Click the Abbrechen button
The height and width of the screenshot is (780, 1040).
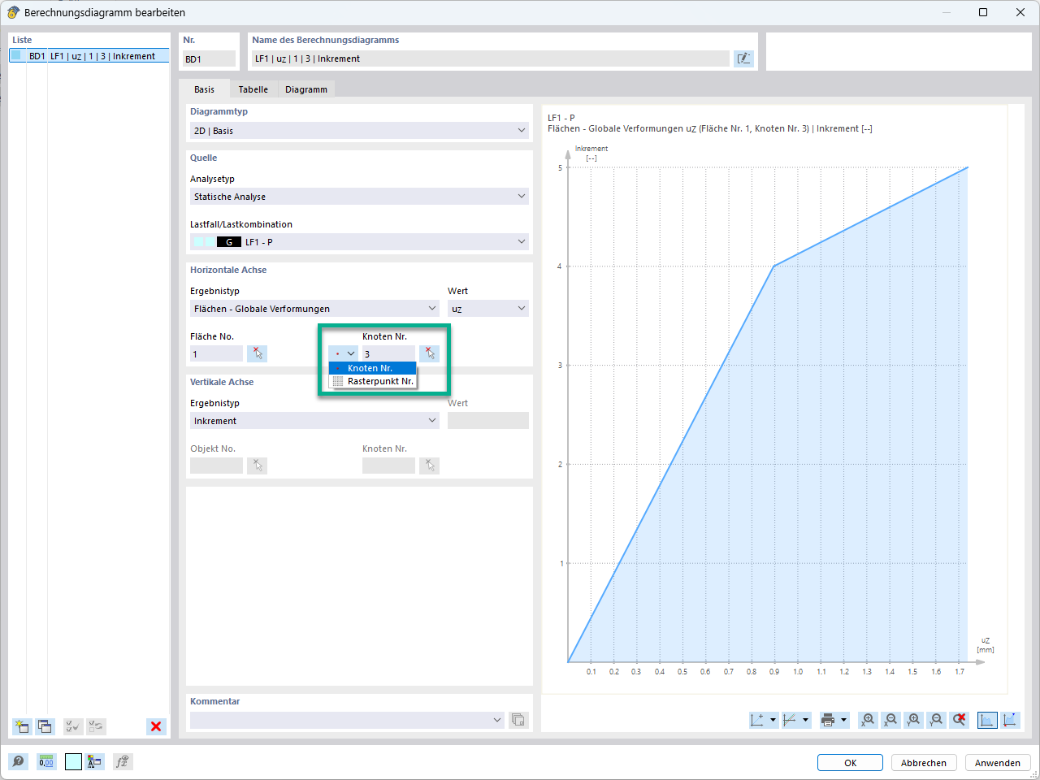924,763
